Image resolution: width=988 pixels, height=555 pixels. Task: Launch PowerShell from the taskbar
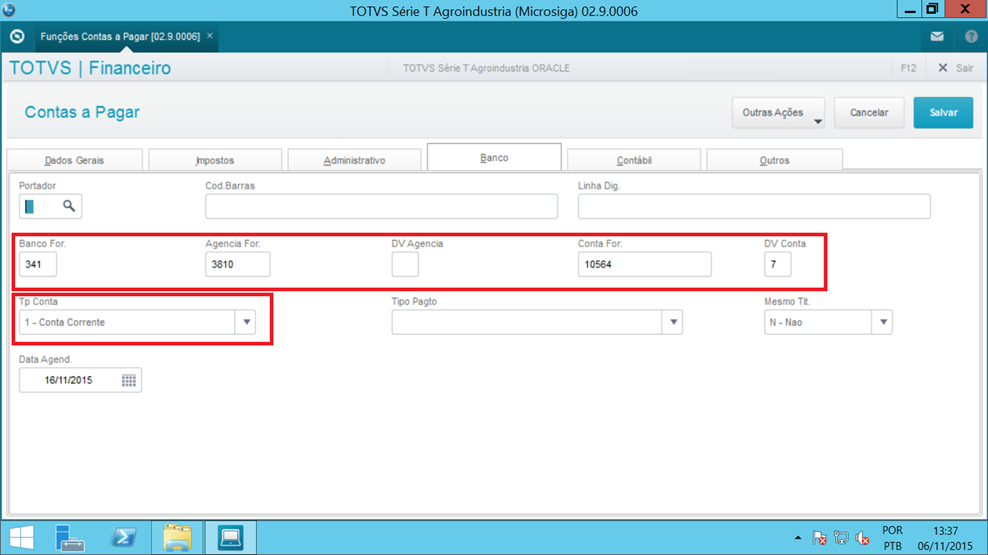(x=124, y=537)
